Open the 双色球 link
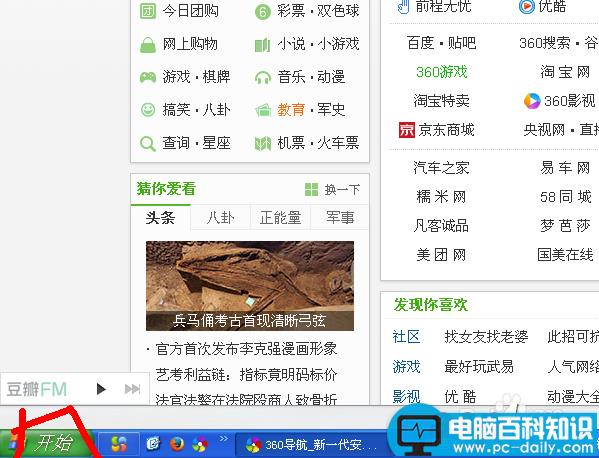The height and width of the screenshot is (458, 599). point(338,11)
